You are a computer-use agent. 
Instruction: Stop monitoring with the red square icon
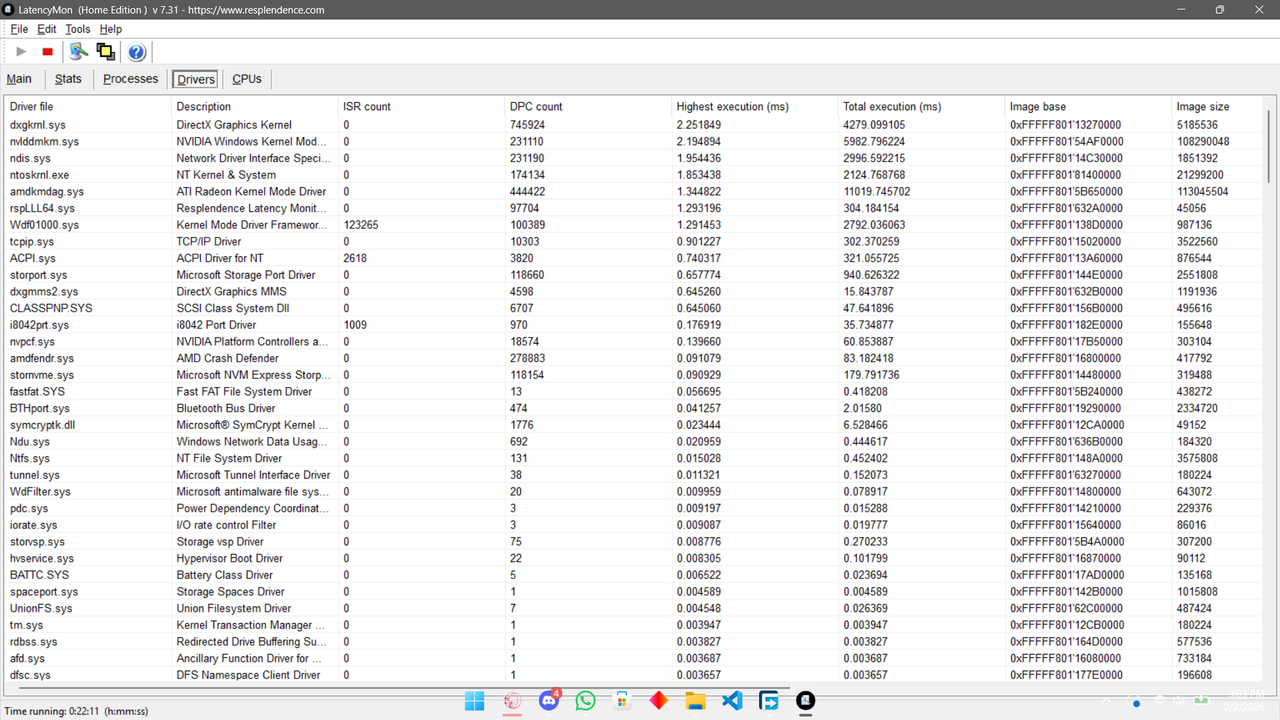point(47,52)
